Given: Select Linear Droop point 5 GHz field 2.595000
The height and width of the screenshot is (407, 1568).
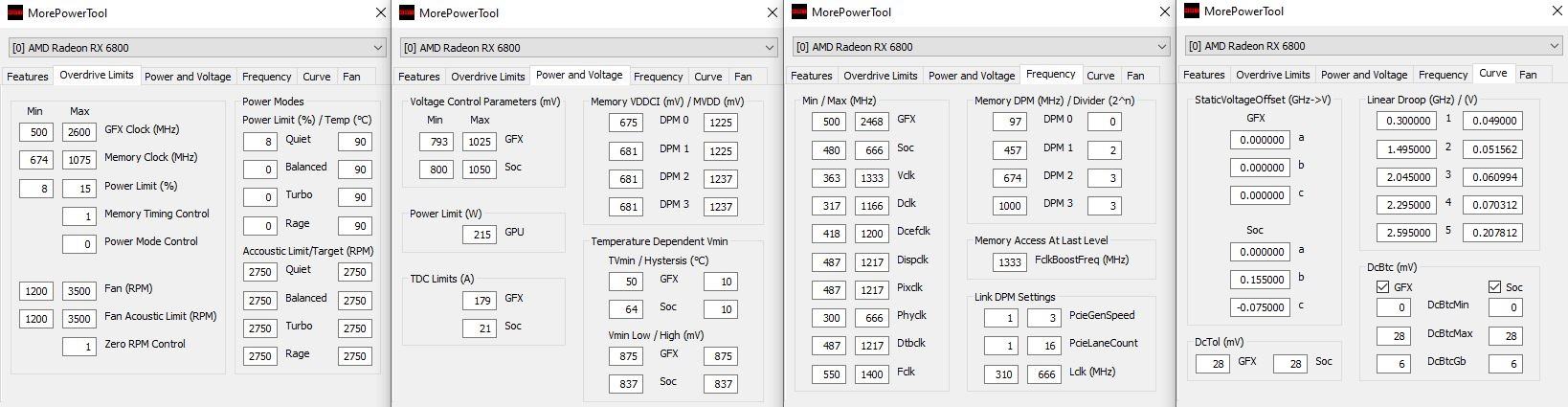Looking at the screenshot, I should 1406,233.
